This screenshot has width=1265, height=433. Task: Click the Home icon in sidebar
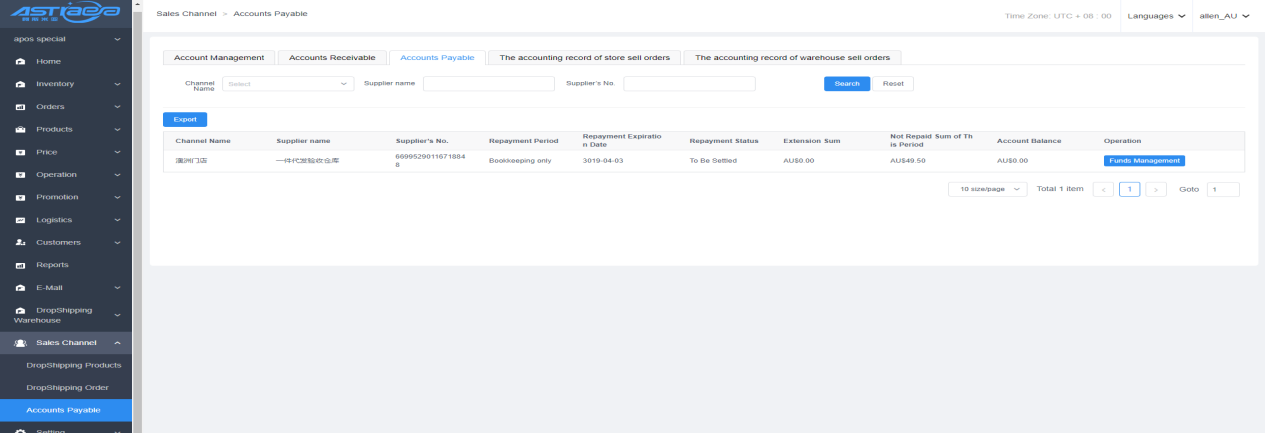coord(20,62)
